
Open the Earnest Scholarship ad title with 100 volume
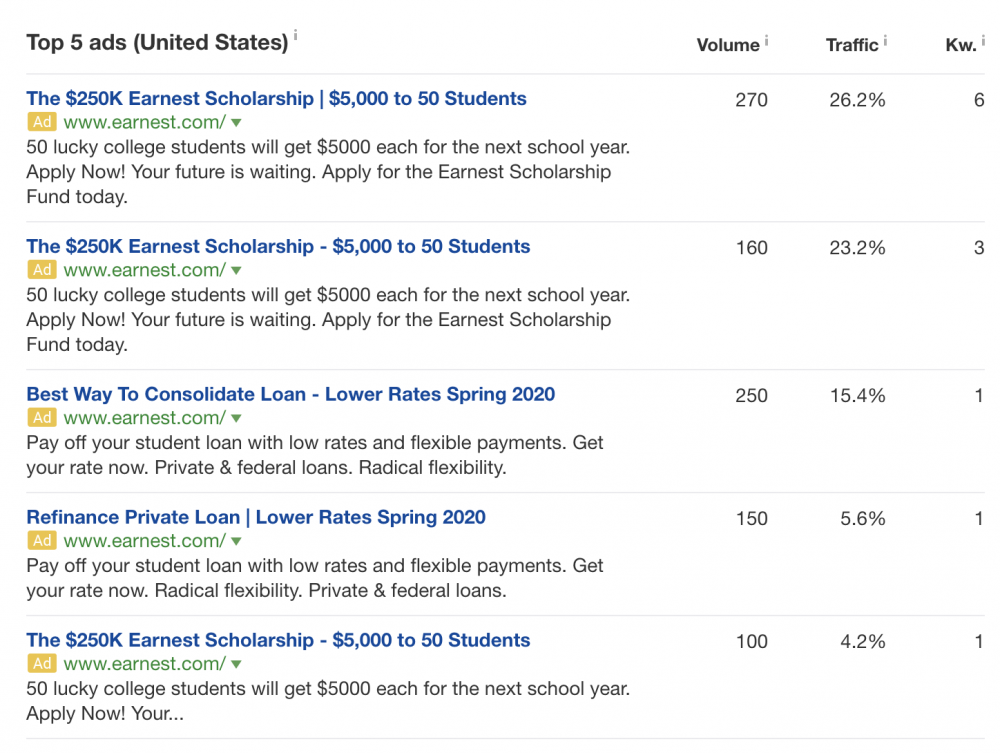pyautogui.click(x=278, y=640)
